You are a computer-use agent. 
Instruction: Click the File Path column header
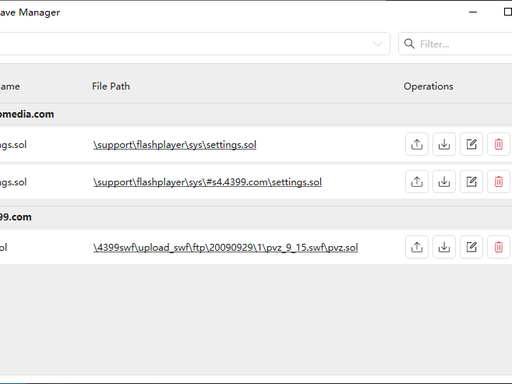pyautogui.click(x=111, y=86)
